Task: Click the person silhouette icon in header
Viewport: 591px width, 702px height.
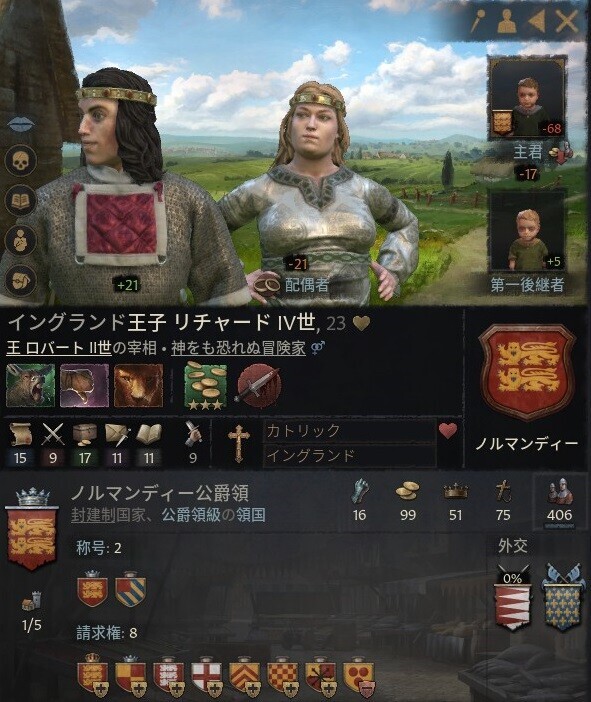Action: [507, 21]
